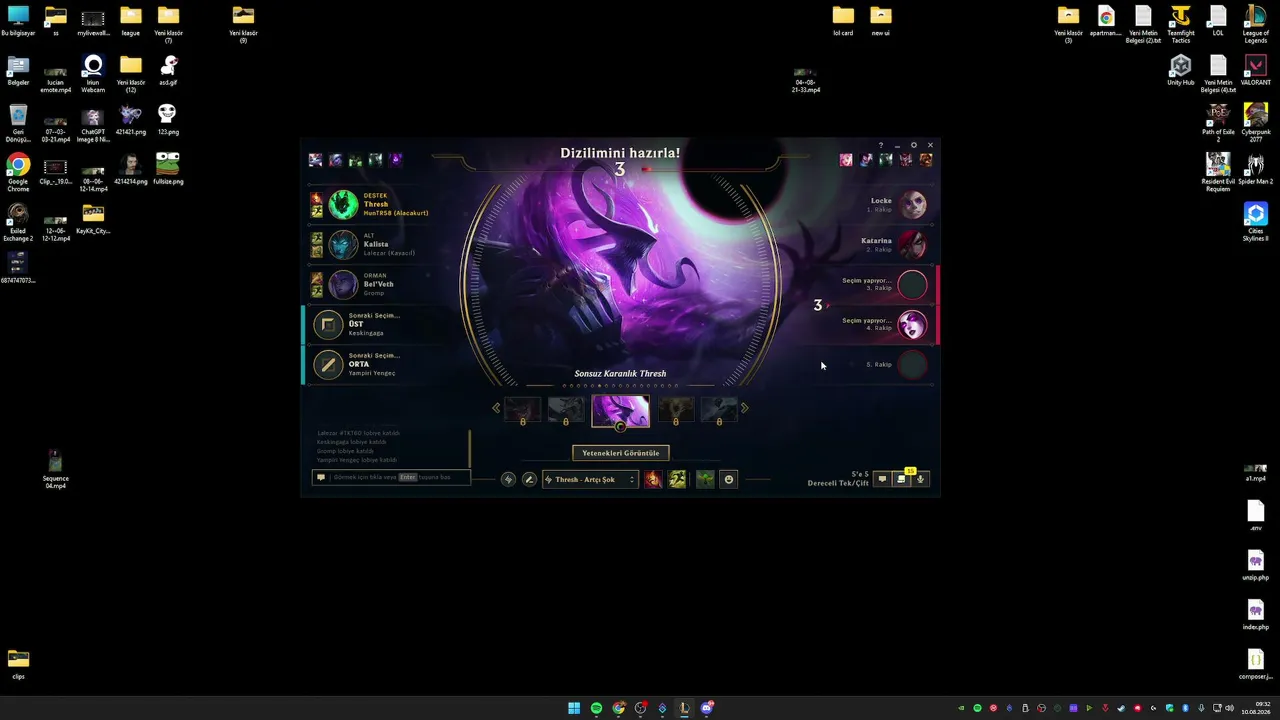This screenshot has width=1280, height=720.
Task: Toggle the voice microphone button
Action: pos(920,479)
